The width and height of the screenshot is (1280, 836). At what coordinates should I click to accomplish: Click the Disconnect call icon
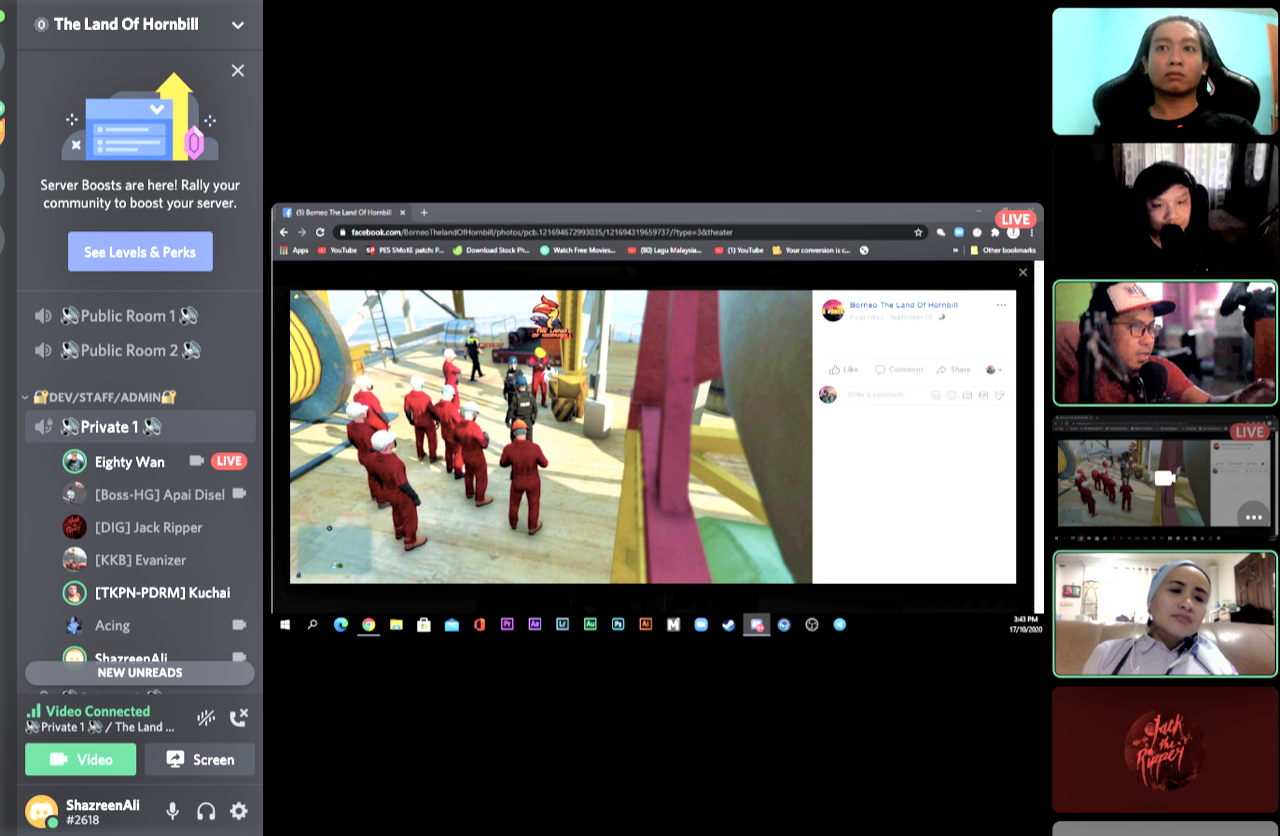coord(239,718)
